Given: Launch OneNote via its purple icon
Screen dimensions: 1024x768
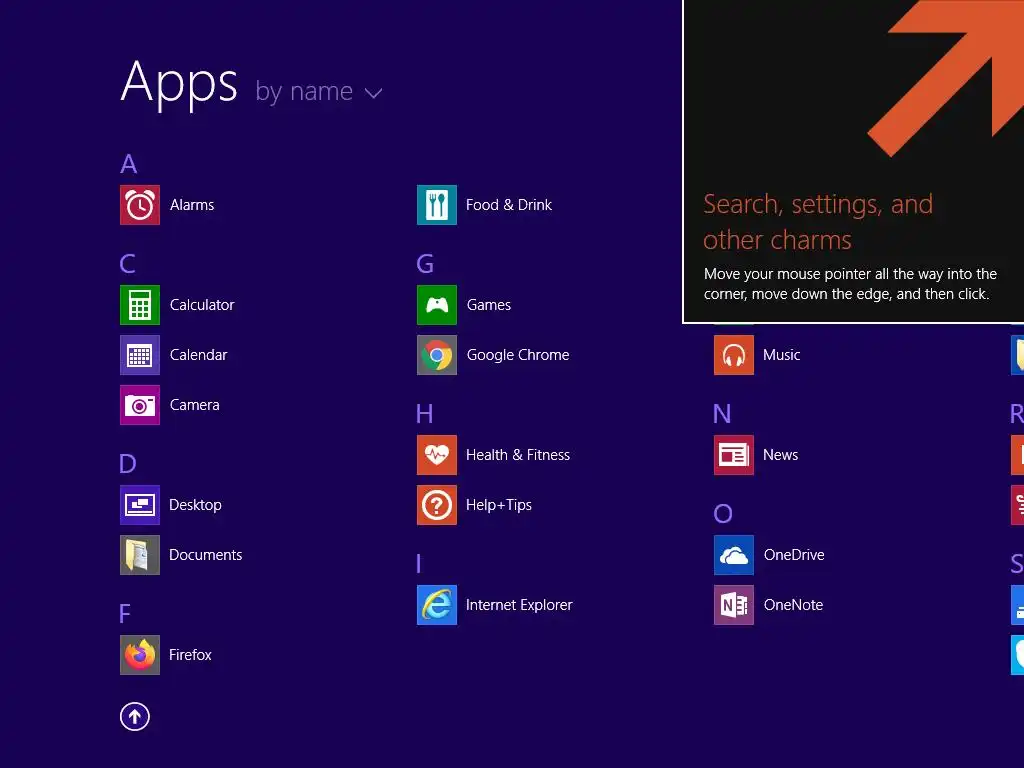Looking at the screenshot, I should click(x=734, y=605).
